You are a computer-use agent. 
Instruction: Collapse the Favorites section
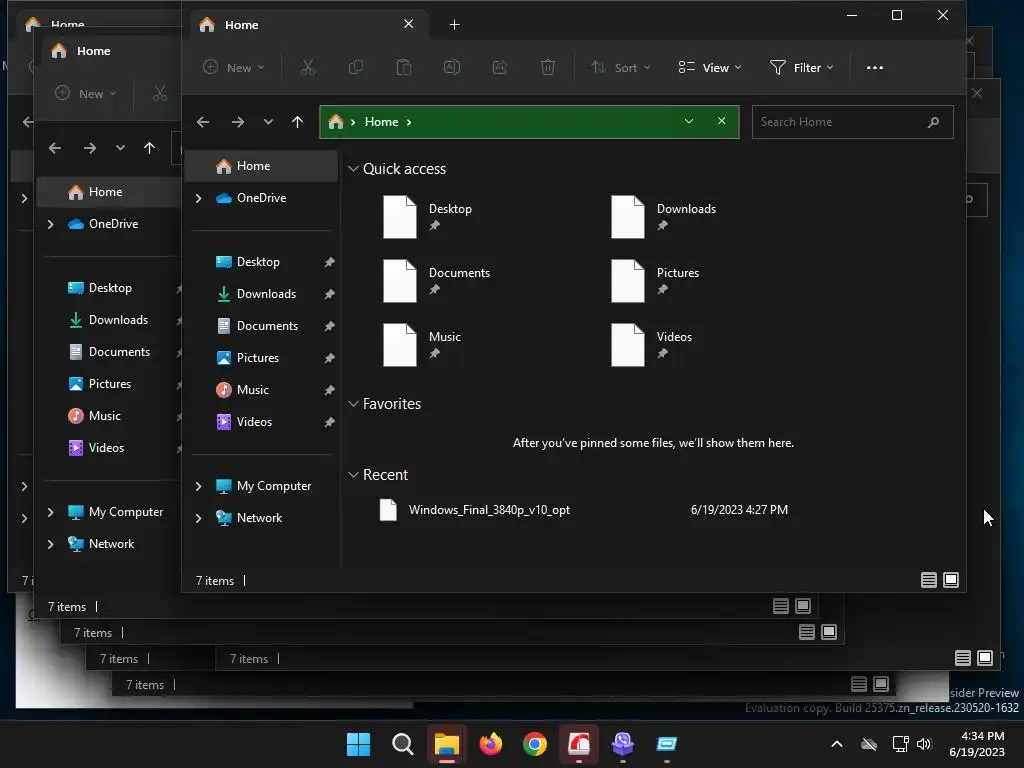click(353, 404)
